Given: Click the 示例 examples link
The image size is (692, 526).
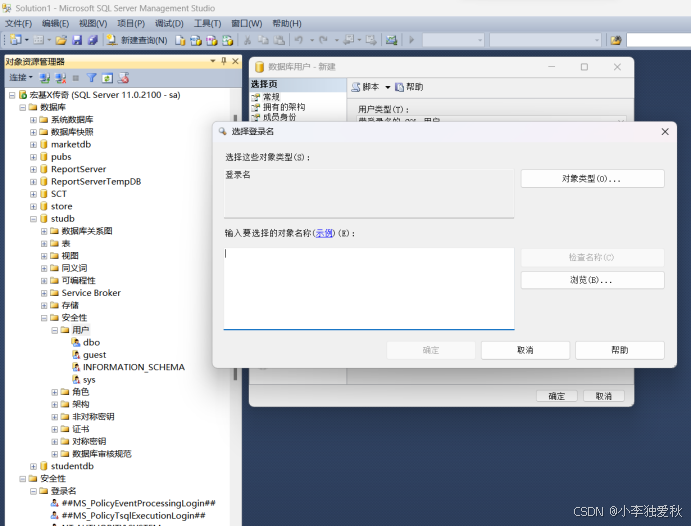Looking at the screenshot, I should click(324, 233).
